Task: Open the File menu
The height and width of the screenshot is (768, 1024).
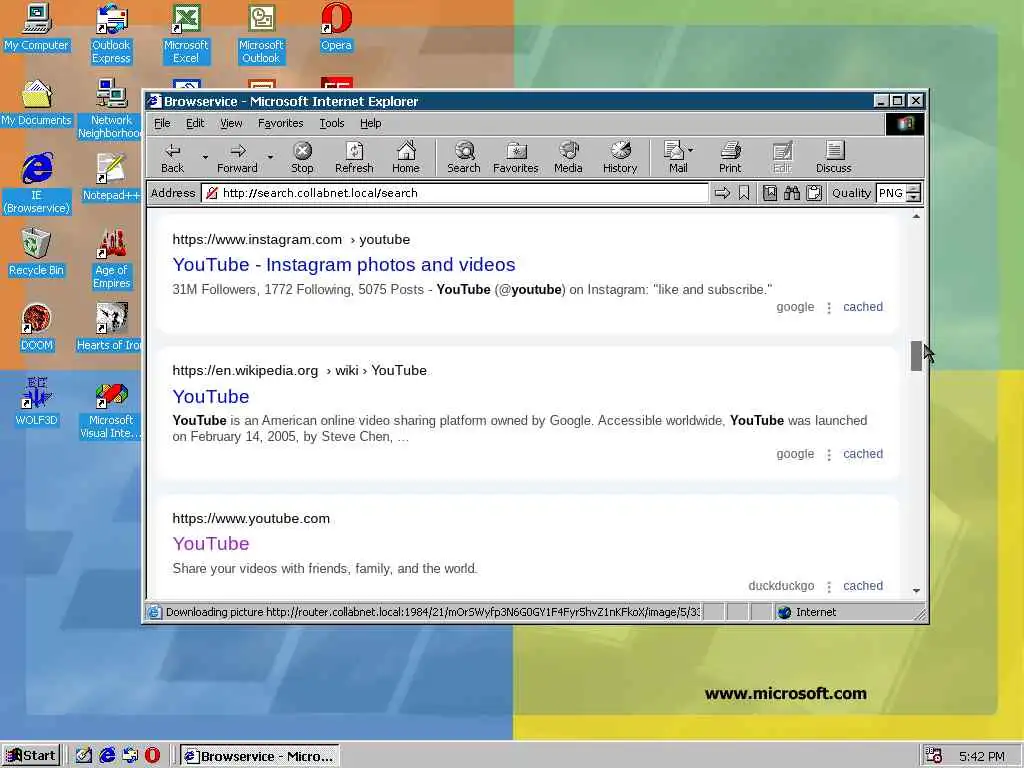Action: click(162, 123)
